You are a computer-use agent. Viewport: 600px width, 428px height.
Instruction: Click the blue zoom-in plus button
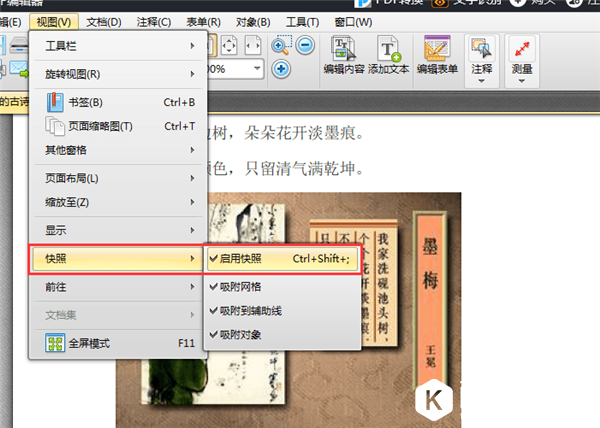pos(282,69)
